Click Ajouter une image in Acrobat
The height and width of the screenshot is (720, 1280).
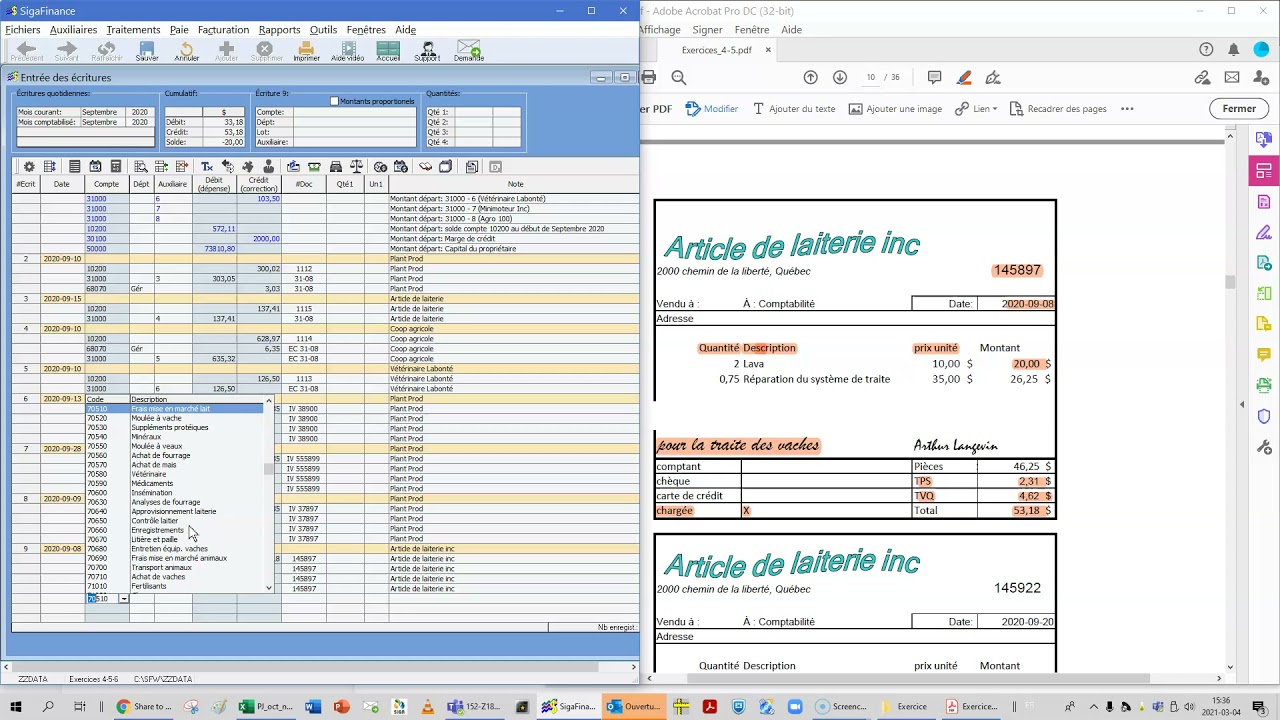(895, 109)
